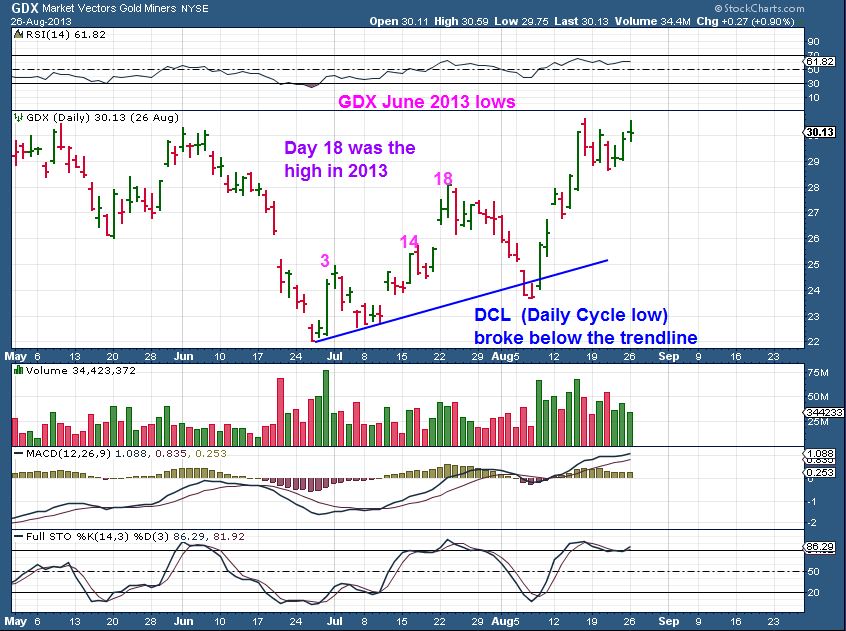The width and height of the screenshot is (846, 631).
Task: Click the RSI legend marker icon
Action: 18,35
